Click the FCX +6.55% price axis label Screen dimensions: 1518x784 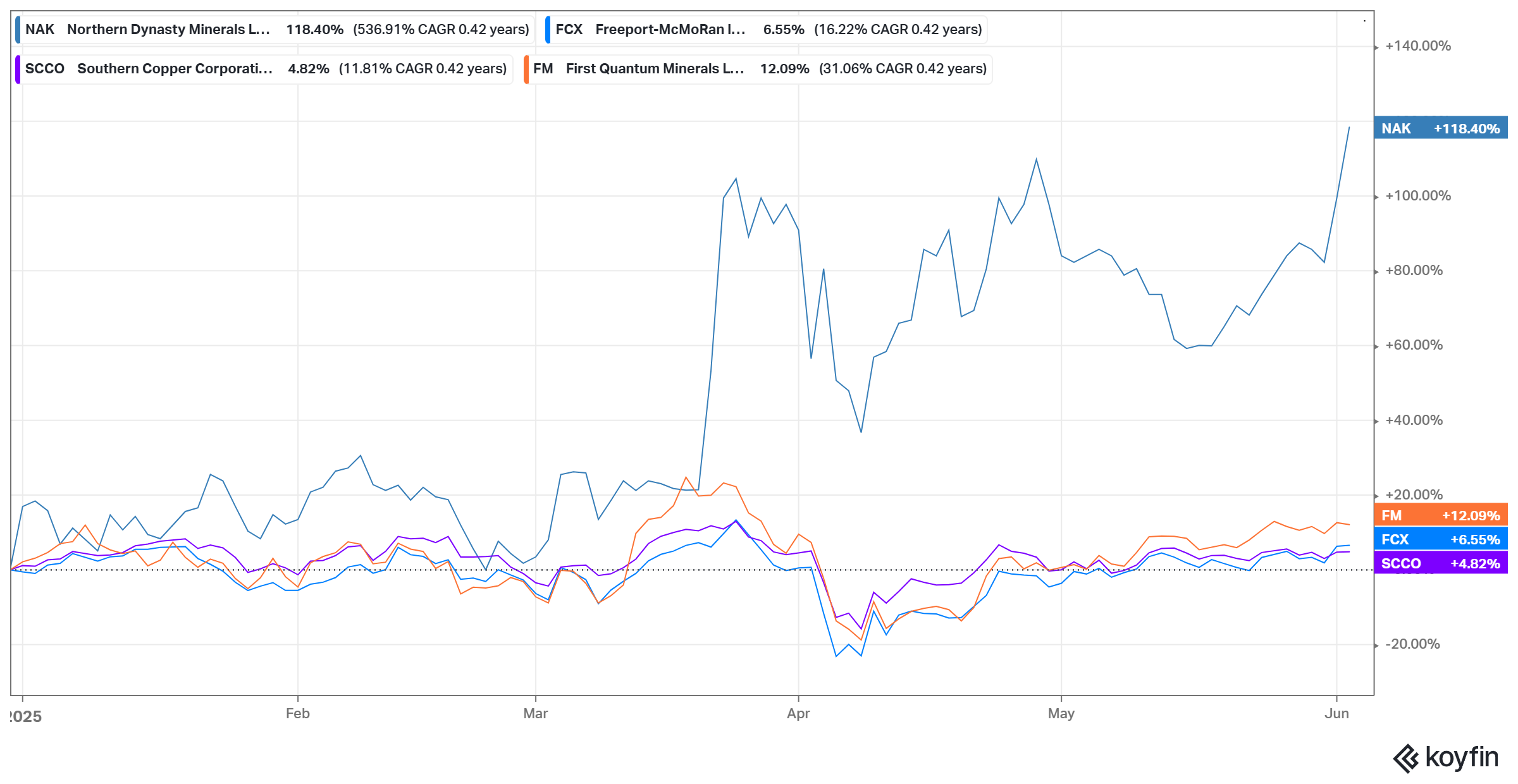pyautogui.click(x=1441, y=539)
